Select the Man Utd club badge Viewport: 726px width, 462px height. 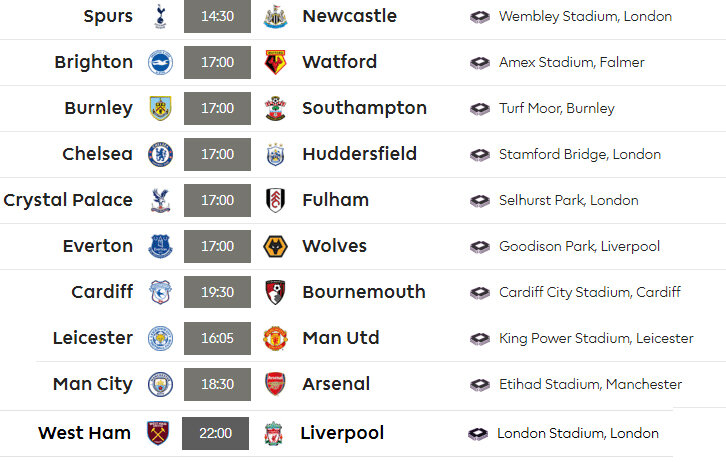275,338
